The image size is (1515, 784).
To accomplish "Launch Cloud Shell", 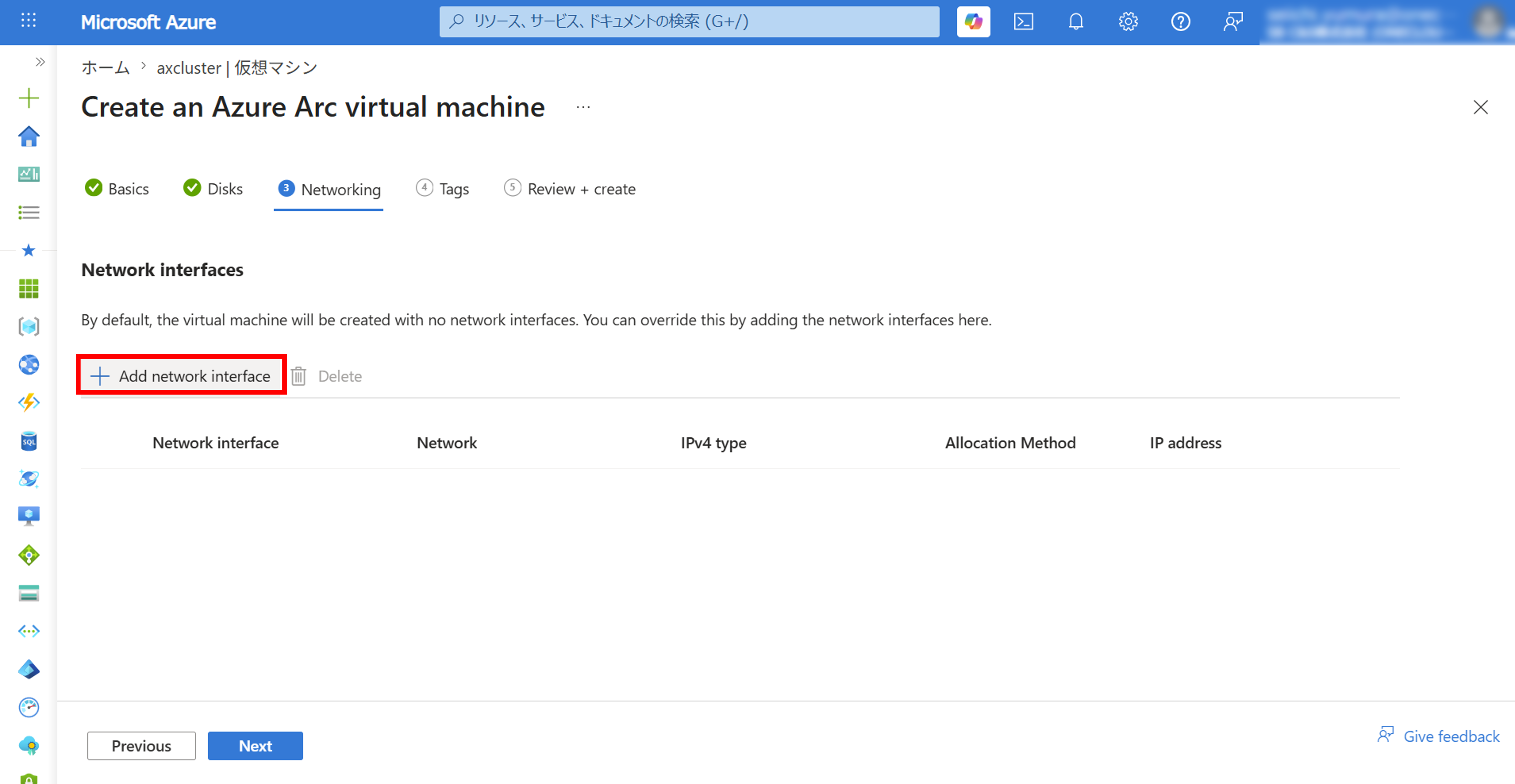I will click(1024, 22).
